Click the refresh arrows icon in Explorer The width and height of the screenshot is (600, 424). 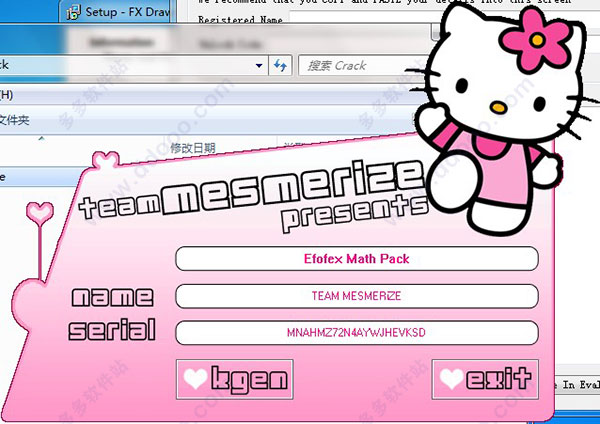pyautogui.click(x=280, y=65)
